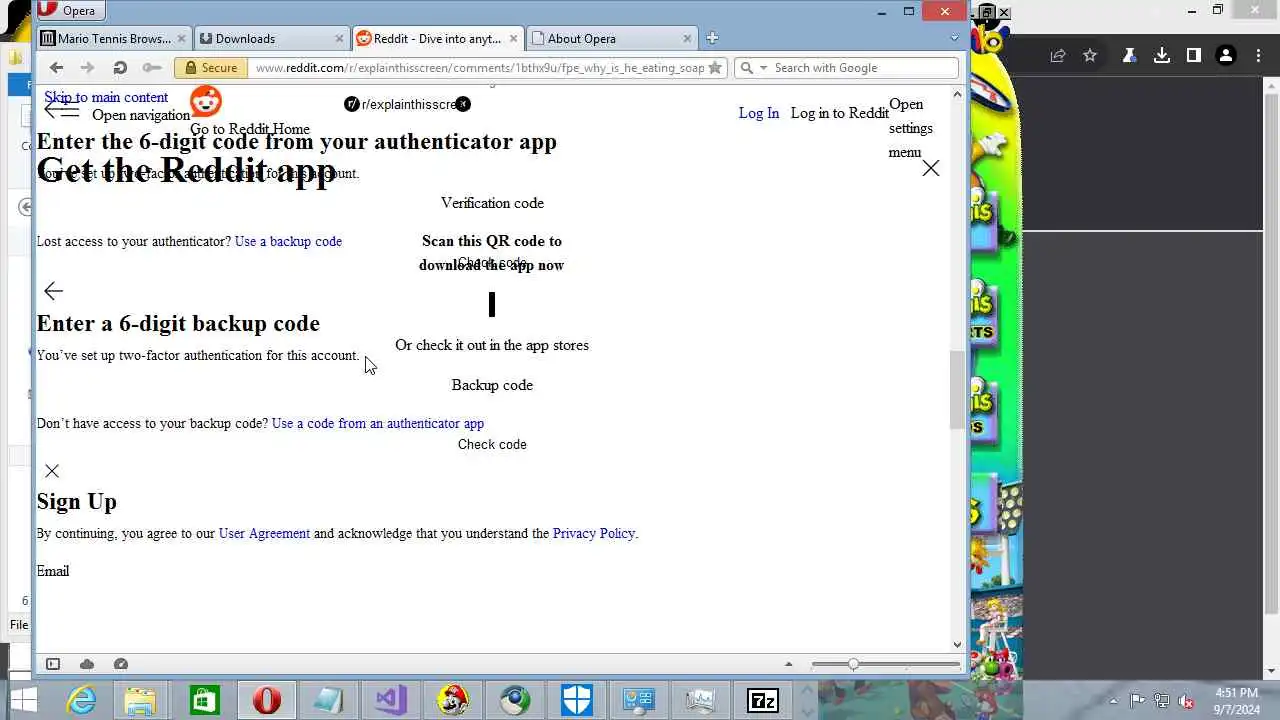Click the r/explainthisscreen community pill
Image resolution: width=1280 pixels, height=720 pixels.
click(409, 104)
